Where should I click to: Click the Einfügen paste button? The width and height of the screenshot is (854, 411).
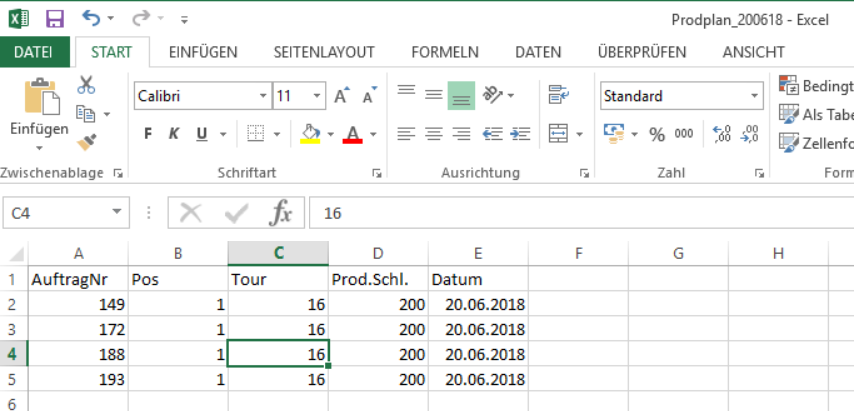(x=39, y=108)
